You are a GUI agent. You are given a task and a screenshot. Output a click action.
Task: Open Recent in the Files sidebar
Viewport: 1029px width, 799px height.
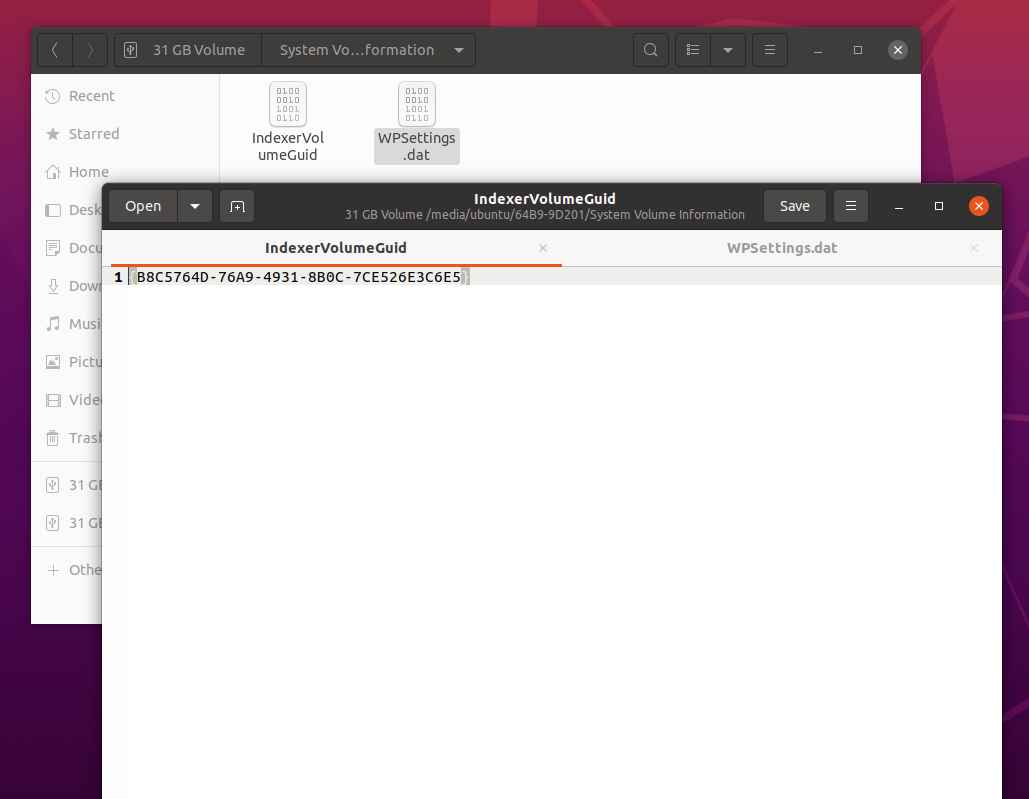point(91,96)
